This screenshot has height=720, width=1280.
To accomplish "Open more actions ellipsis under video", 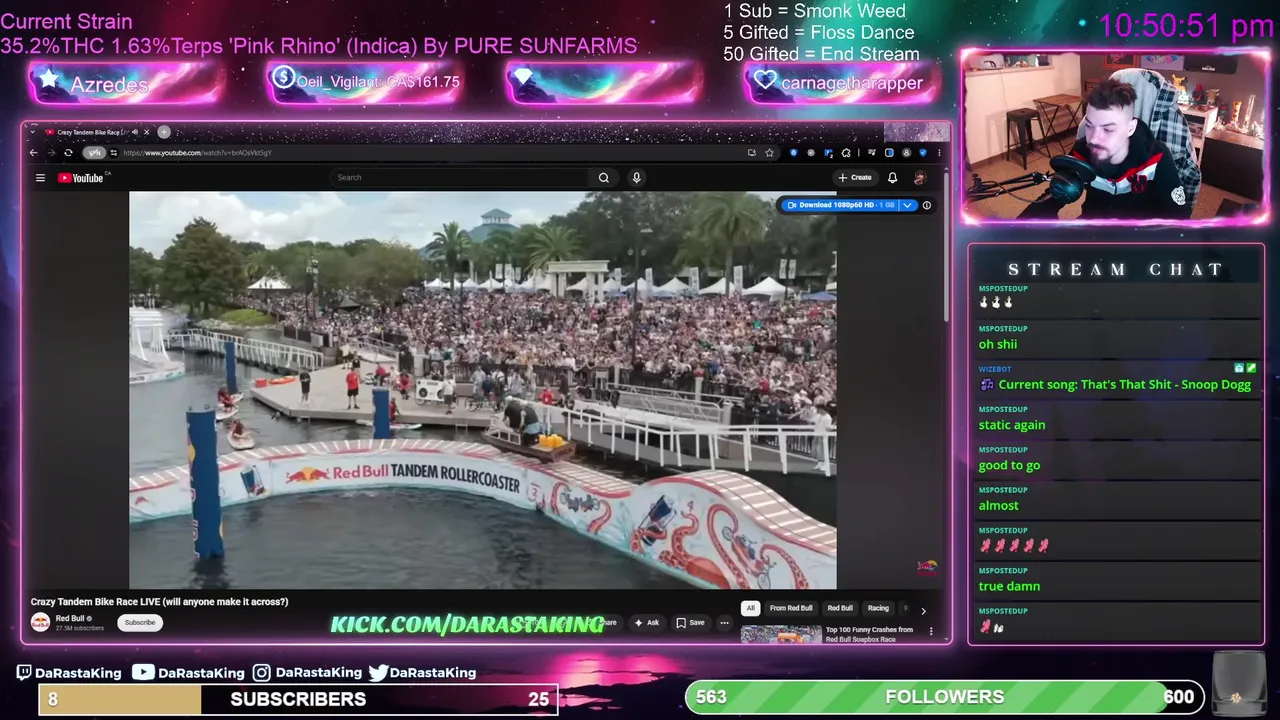I will tap(724, 622).
